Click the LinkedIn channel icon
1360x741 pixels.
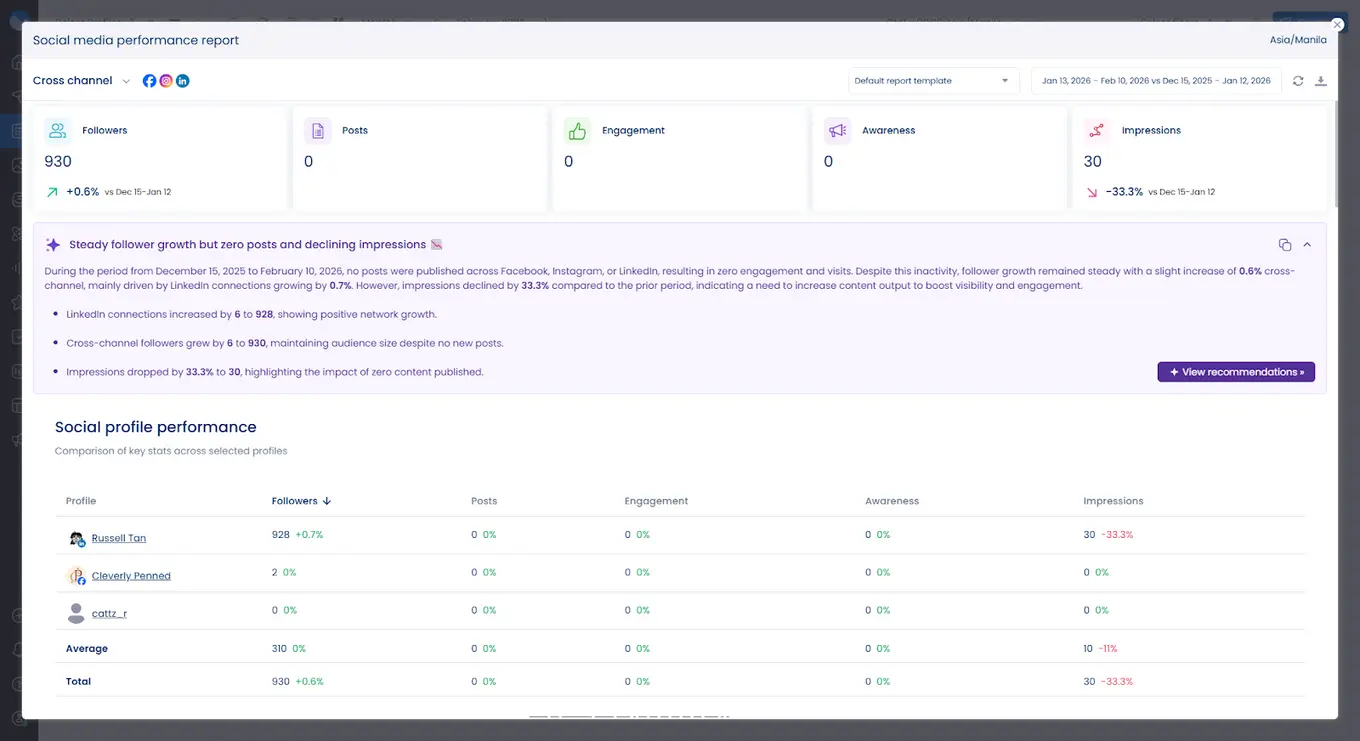pos(183,81)
